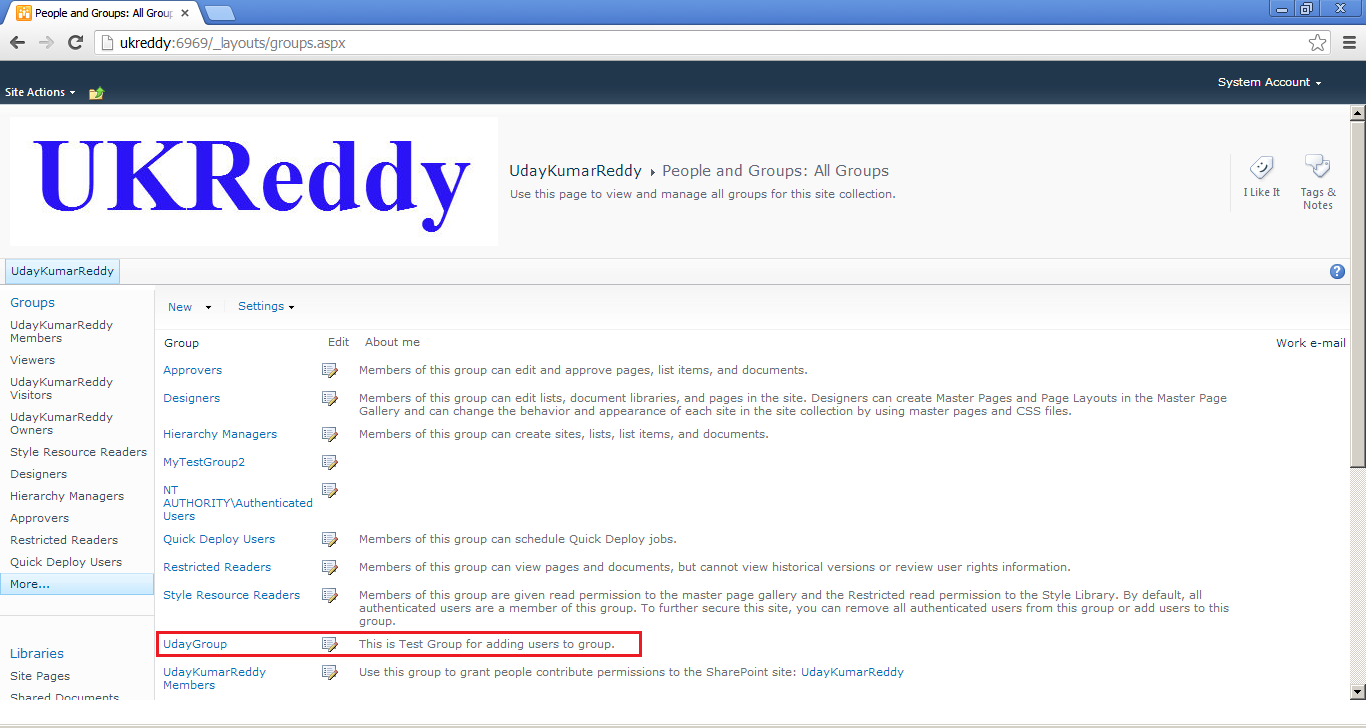The image size is (1366, 728).
Task: Open a new browser tab
Action: tap(219, 13)
